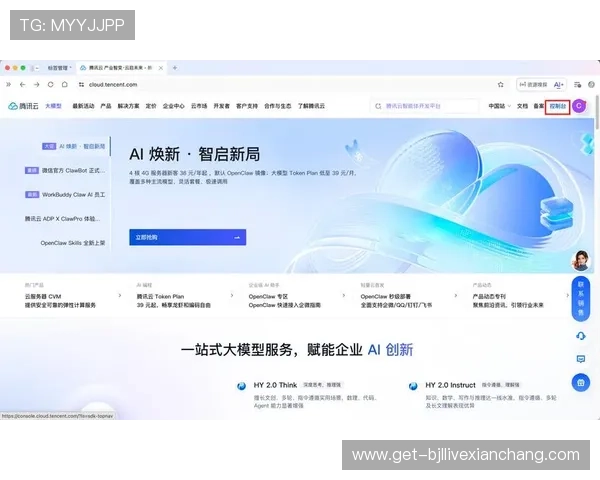Click chevron next to Token Plan
The image size is (600, 480).
[x=232, y=296]
